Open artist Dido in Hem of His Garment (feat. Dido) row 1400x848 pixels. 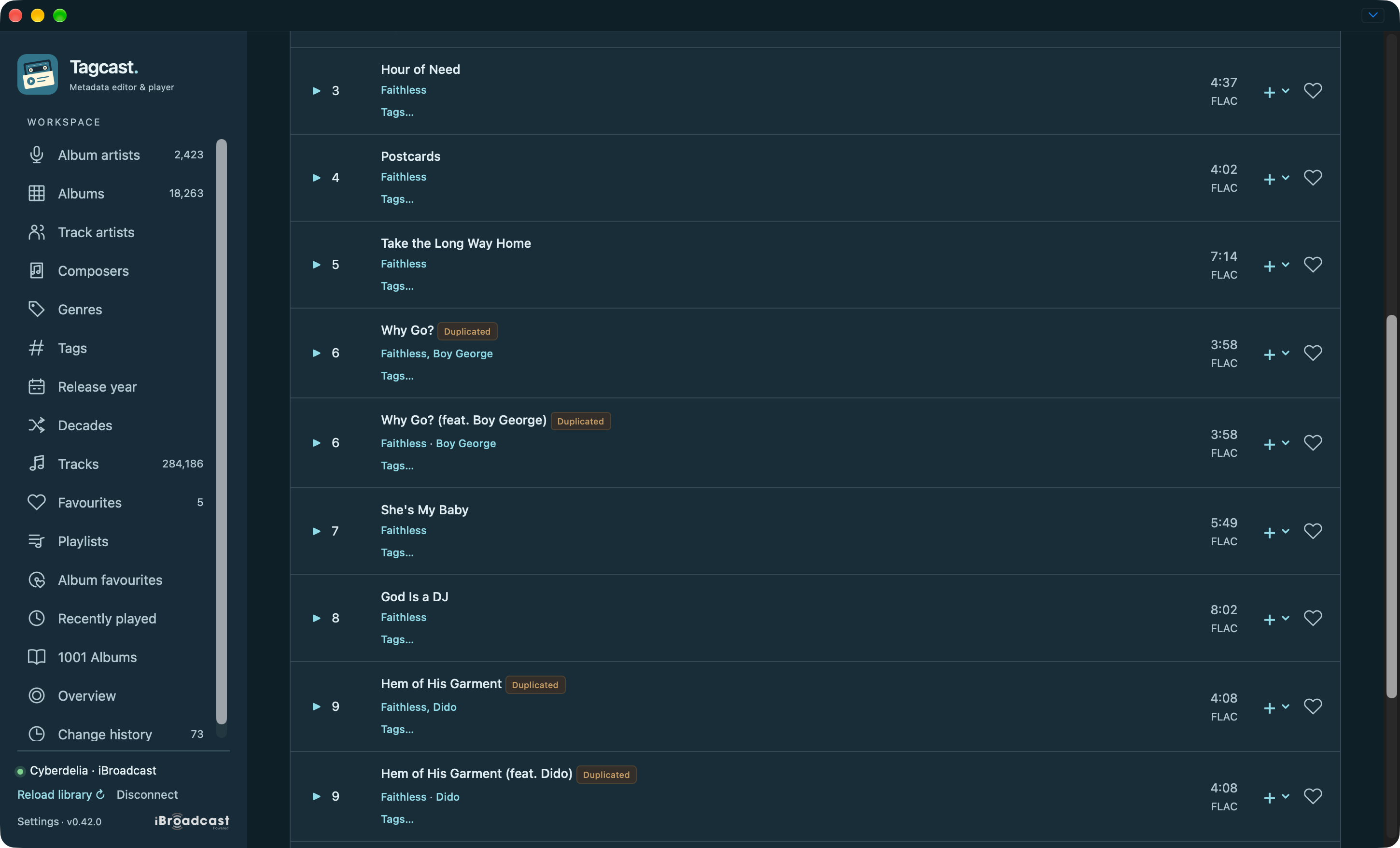[448, 797]
